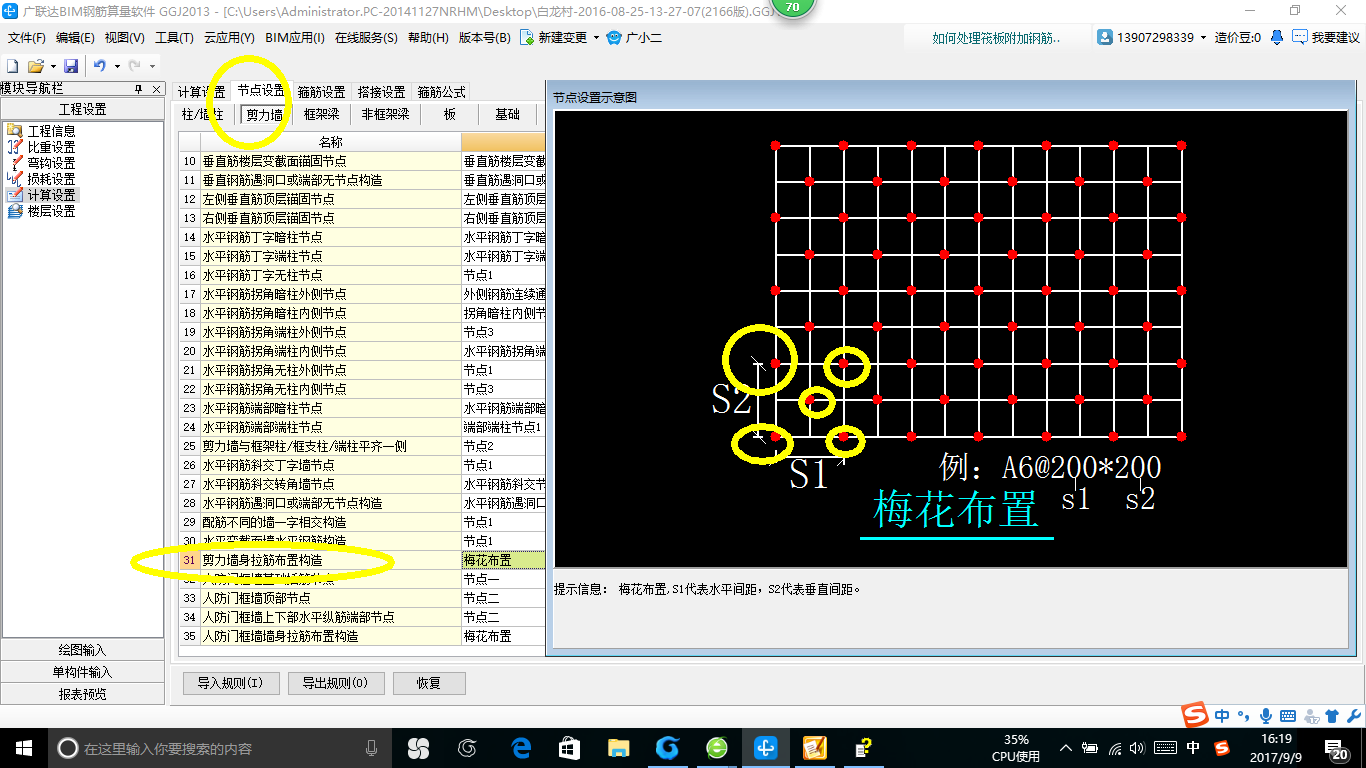Select row 10 垂直筋楼层变截面锚固节点

pos(330,161)
